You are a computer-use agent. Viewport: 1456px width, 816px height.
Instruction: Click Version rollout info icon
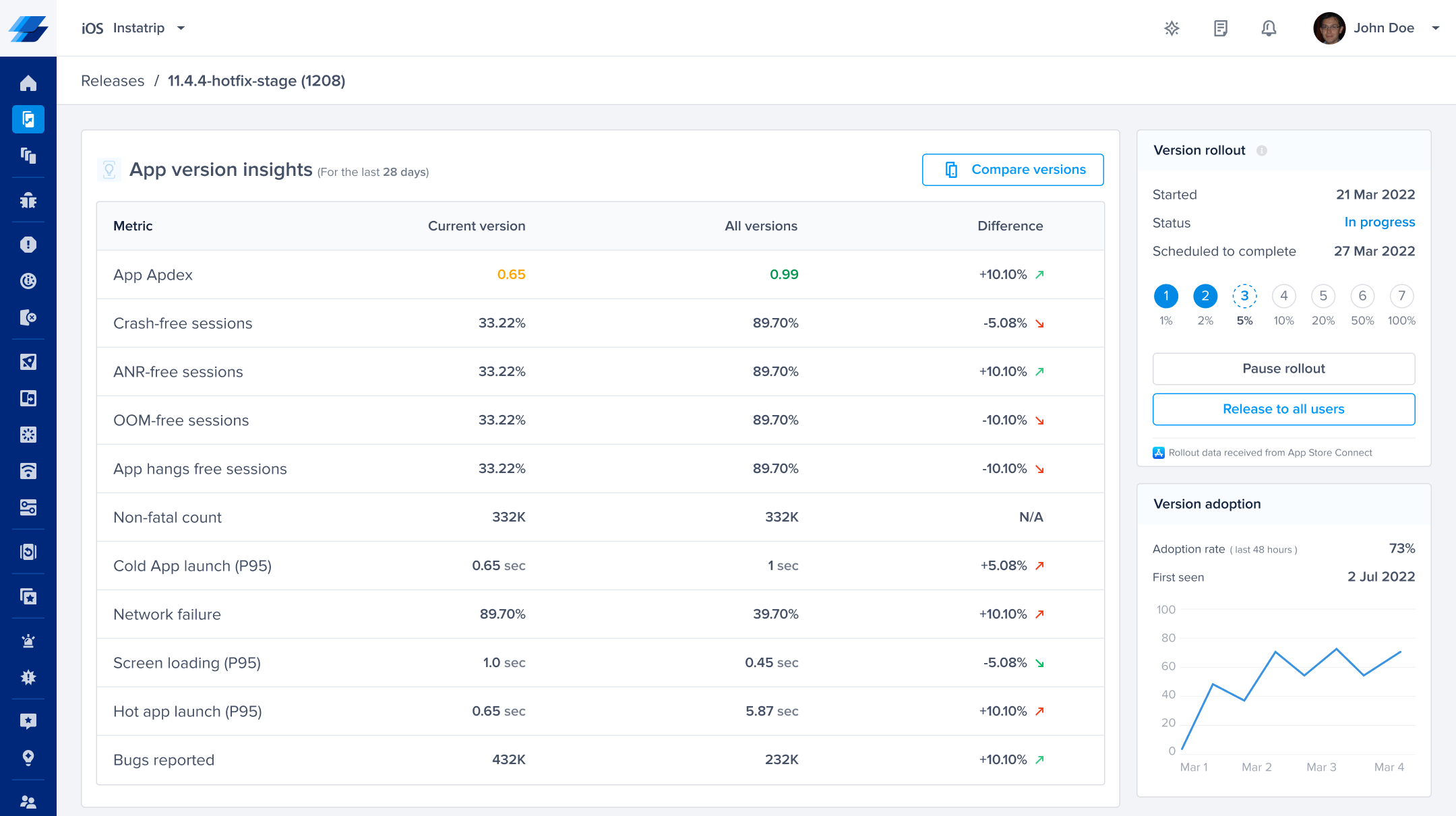(1262, 151)
